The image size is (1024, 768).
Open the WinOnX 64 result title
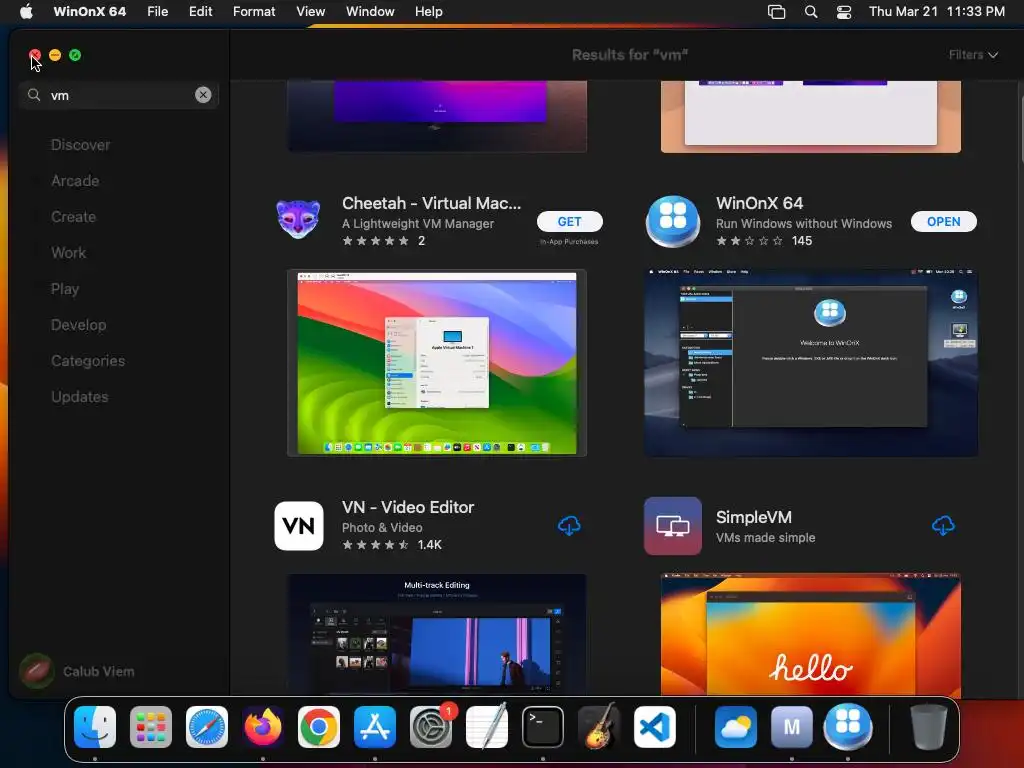760,203
